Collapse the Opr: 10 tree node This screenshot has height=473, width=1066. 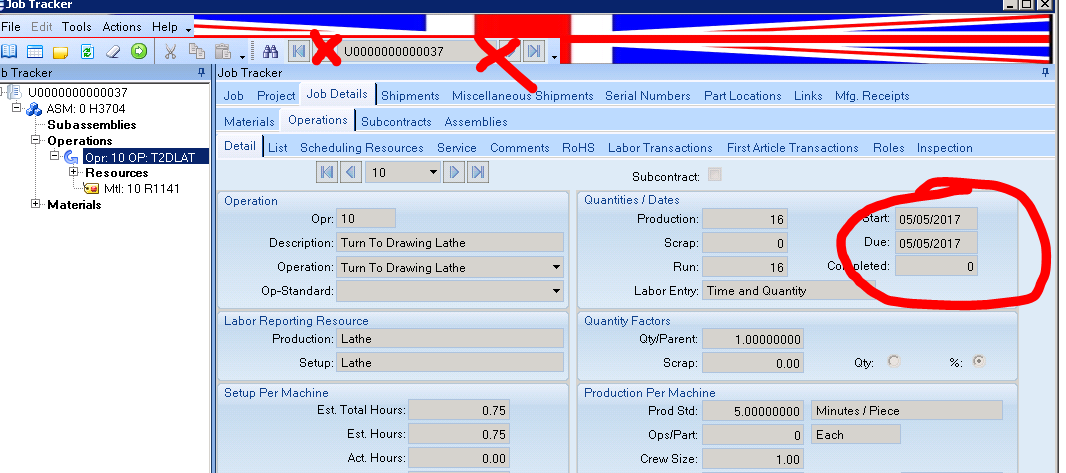(x=55, y=156)
